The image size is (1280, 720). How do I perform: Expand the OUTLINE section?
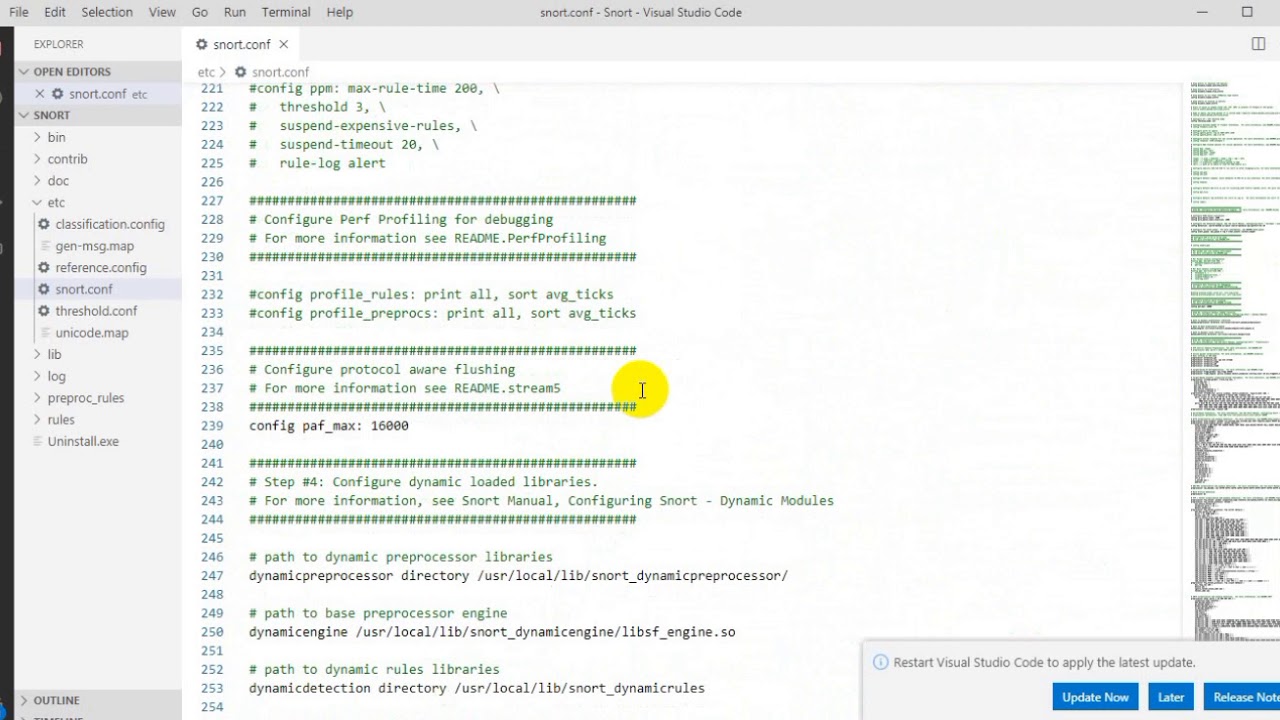56,700
